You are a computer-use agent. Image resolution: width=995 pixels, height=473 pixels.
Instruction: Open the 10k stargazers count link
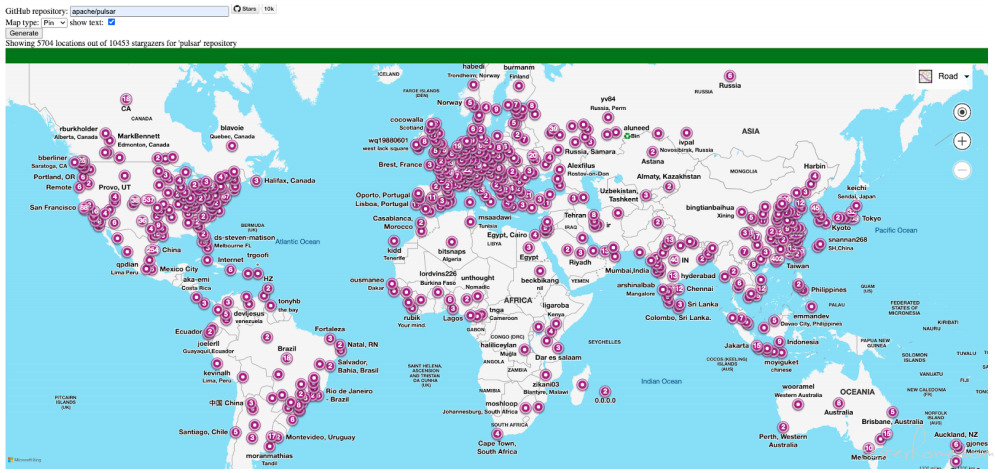click(269, 9)
